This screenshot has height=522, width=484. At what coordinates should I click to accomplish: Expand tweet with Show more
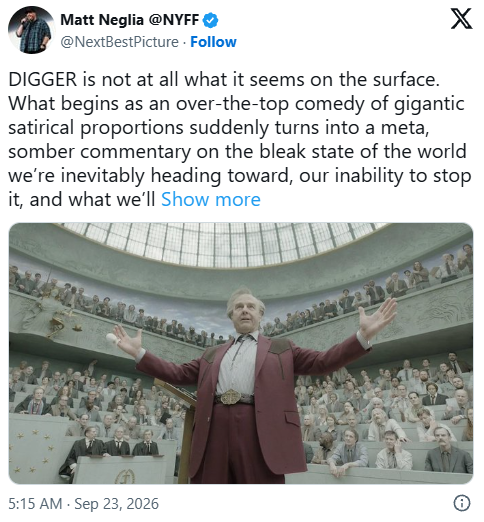(211, 200)
